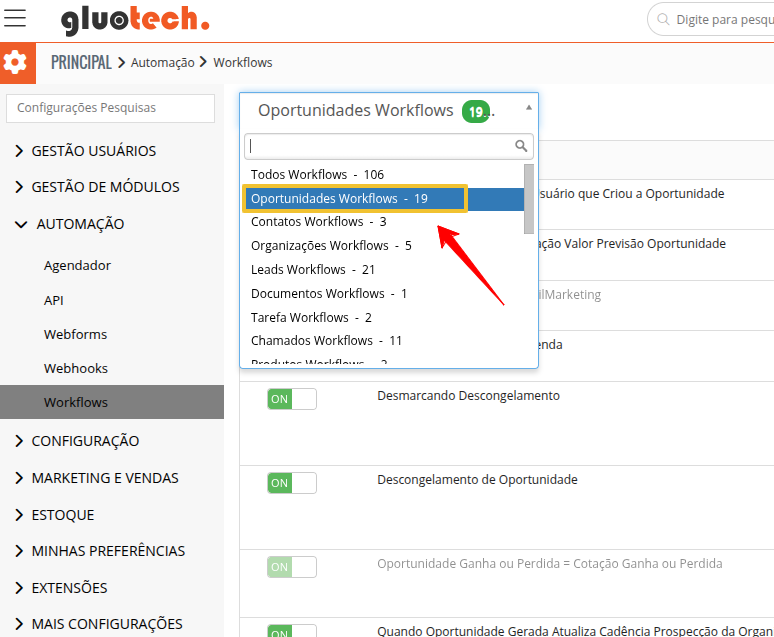Click the Automação breadcrumb link

163,62
